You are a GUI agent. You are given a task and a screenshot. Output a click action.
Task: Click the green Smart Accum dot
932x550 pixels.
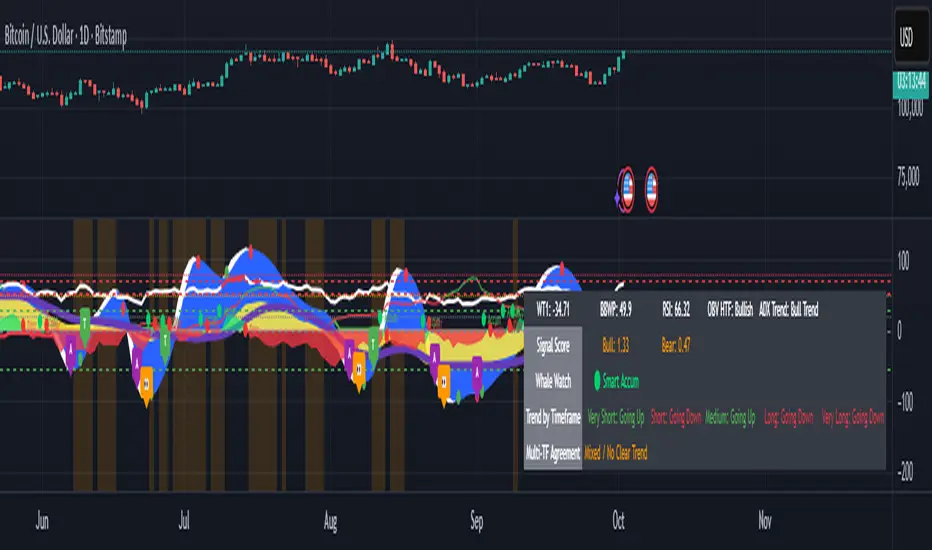pos(598,381)
